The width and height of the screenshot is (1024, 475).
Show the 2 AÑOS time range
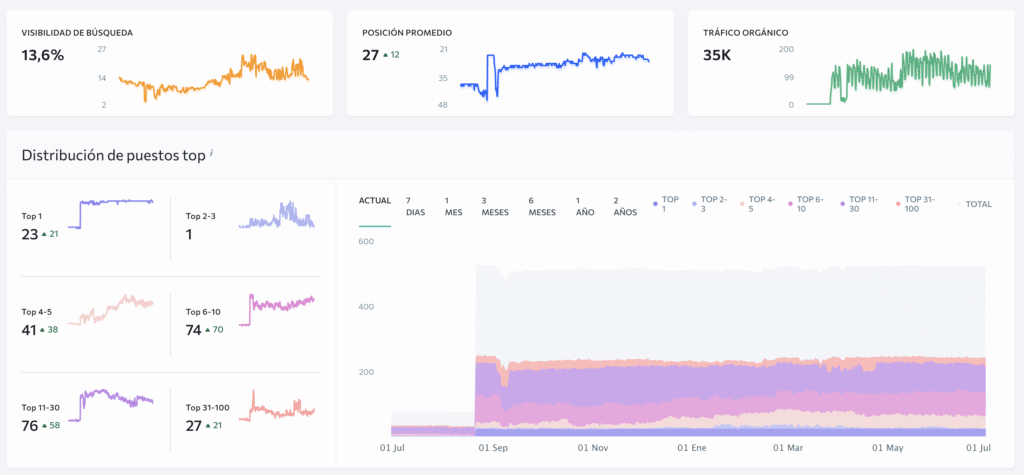click(x=623, y=205)
